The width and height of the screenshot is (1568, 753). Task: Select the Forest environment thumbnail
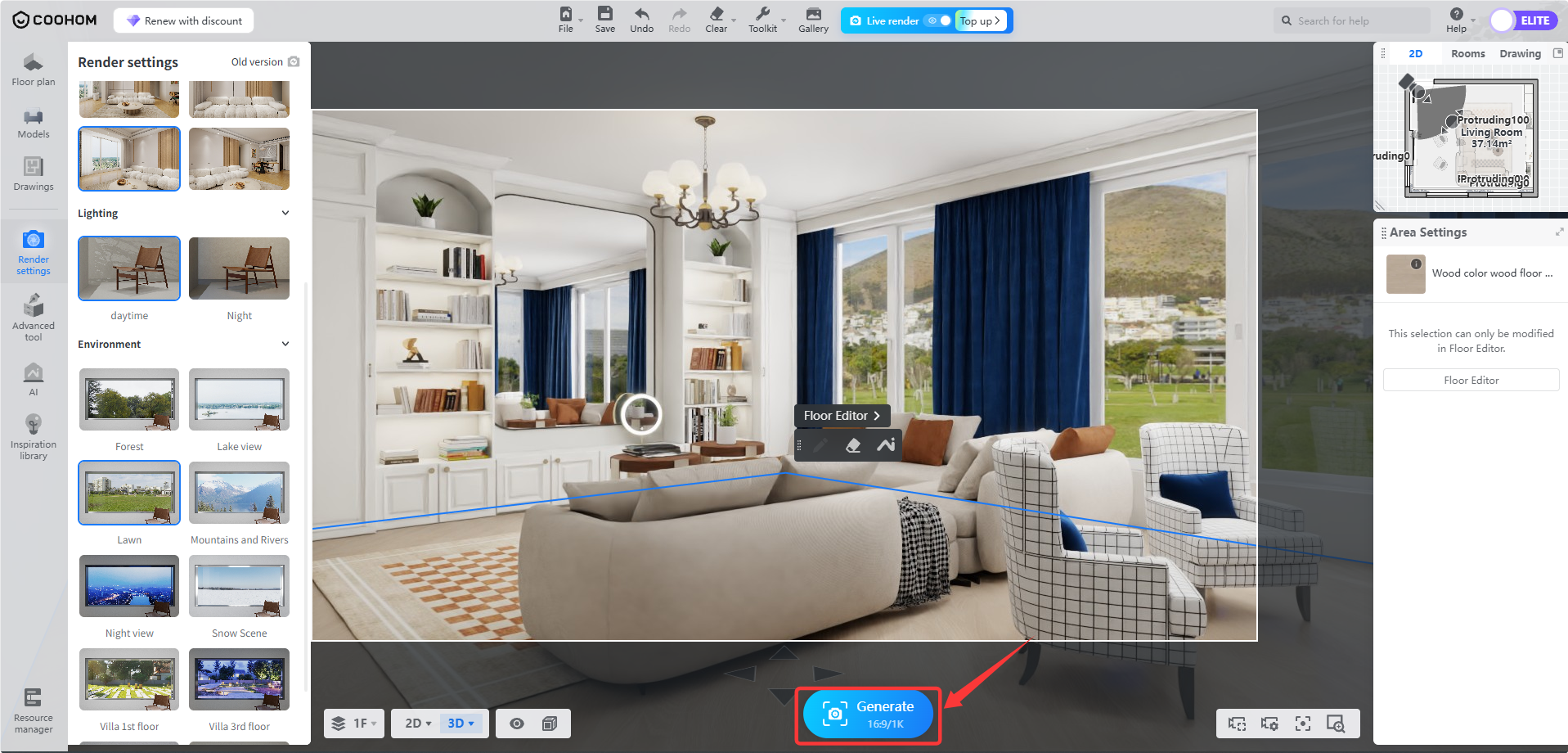pyautogui.click(x=129, y=399)
